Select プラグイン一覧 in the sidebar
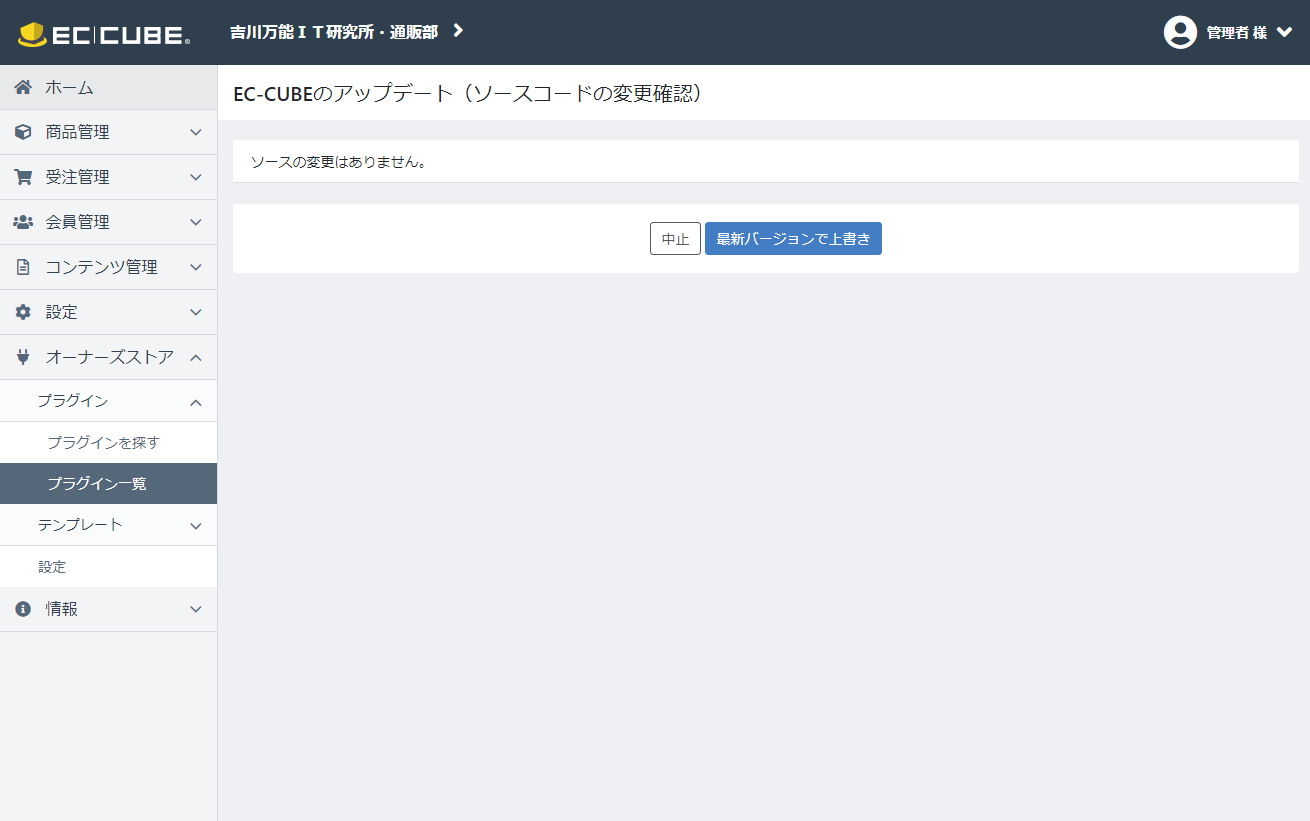The image size is (1310, 821). pyautogui.click(x=97, y=484)
